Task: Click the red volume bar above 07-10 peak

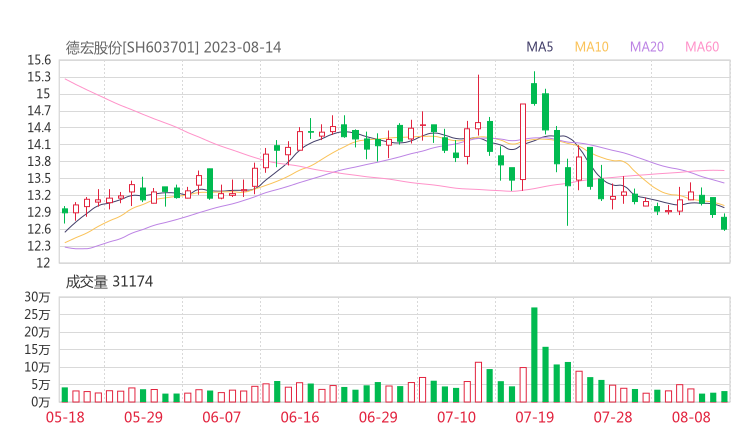Action: 479,382
